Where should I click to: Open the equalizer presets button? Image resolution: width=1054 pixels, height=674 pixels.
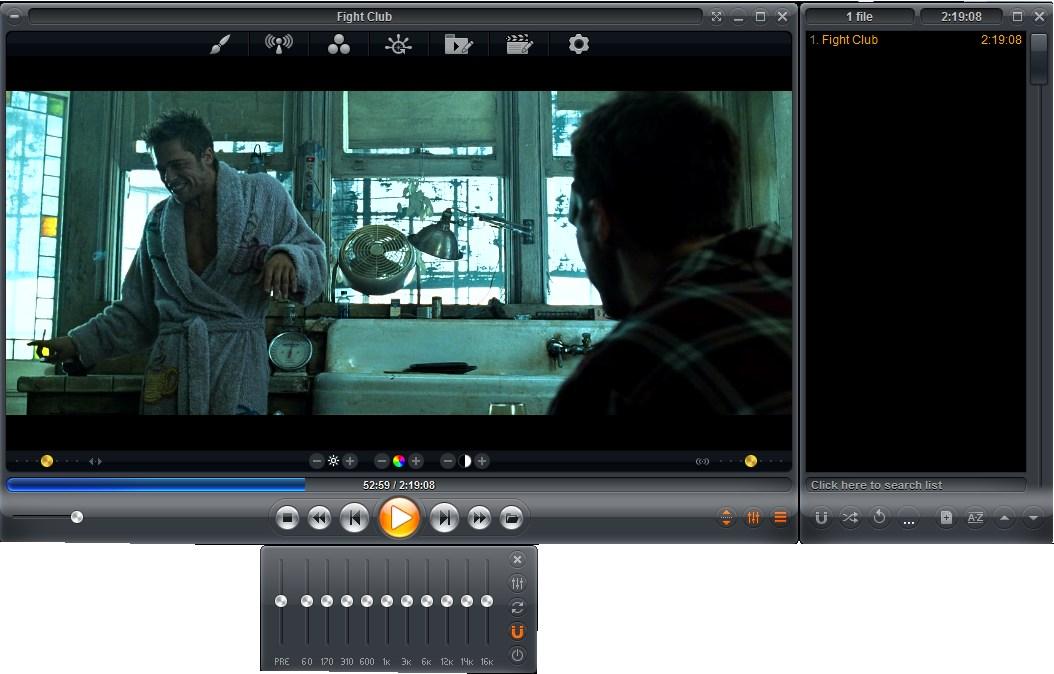pyautogui.click(x=517, y=584)
